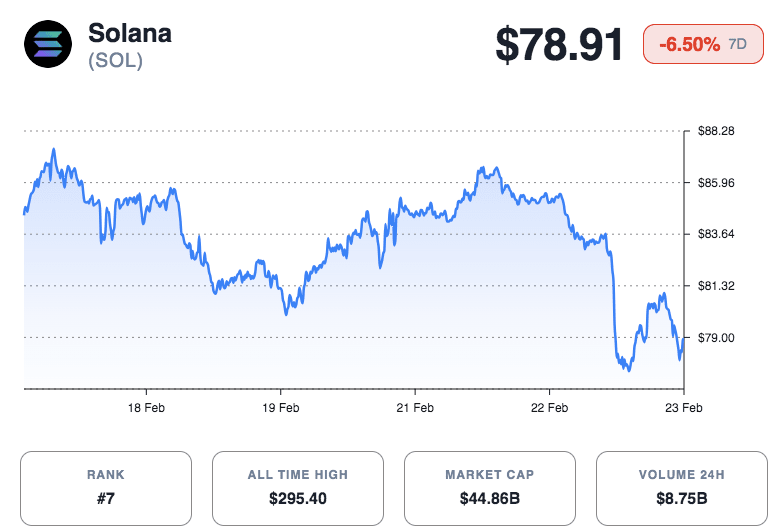The height and width of the screenshot is (531, 782).
Task: Click the 18 Feb date marker
Action: point(146,408)
